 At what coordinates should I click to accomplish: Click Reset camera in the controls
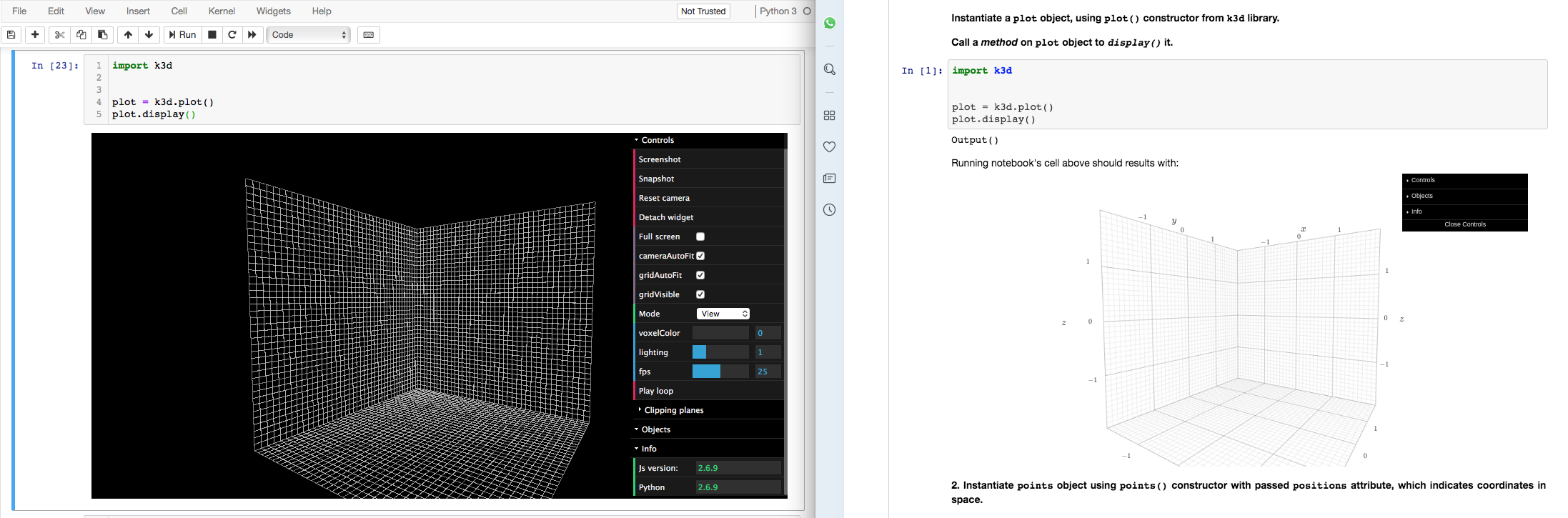pos(708,198)
